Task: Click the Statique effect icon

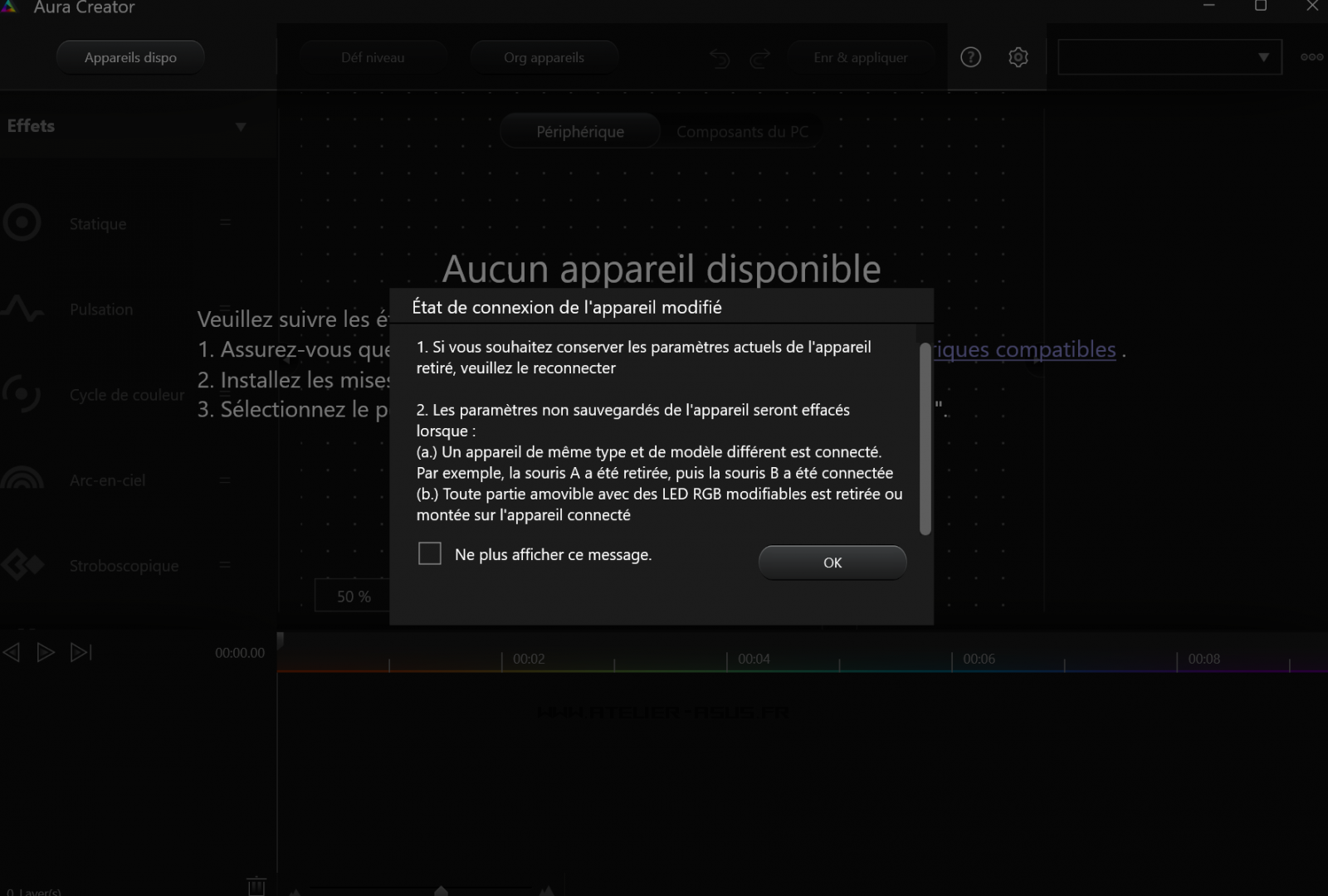Action: point(22,223)
